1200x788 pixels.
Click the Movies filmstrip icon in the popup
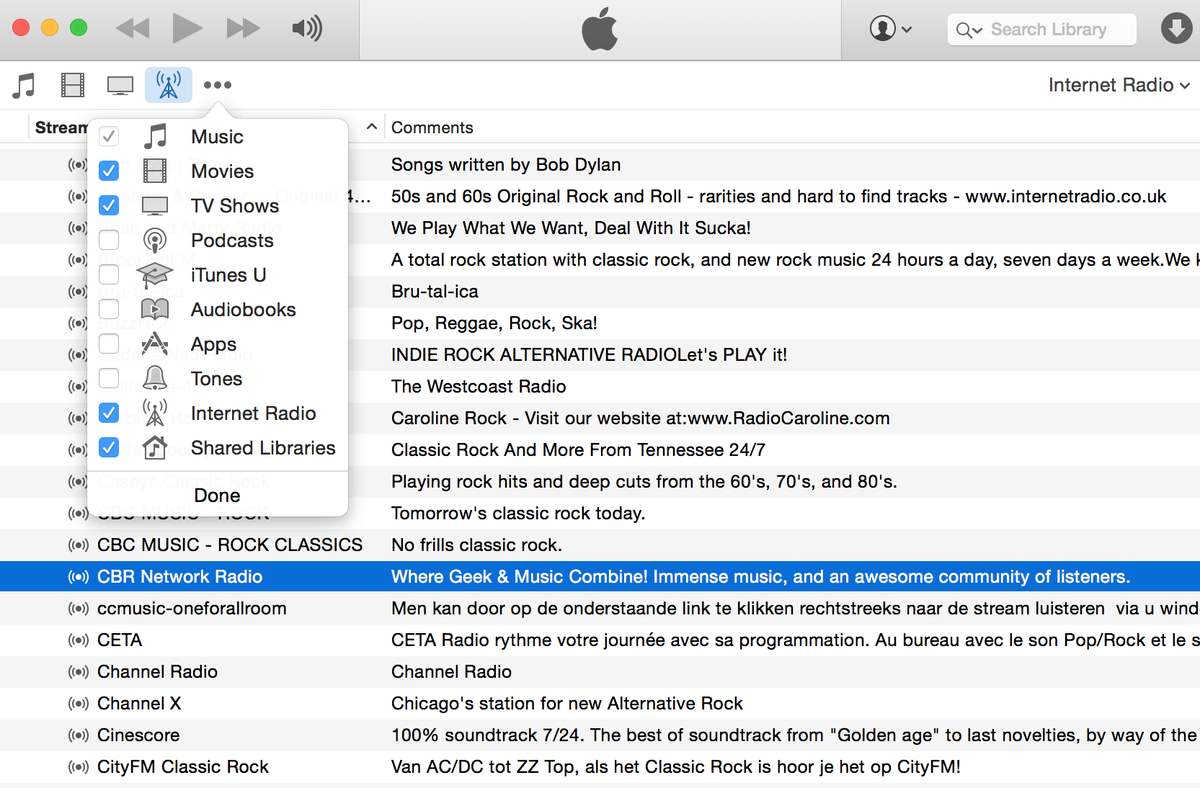pyautogui.click(x=155, y=171)
